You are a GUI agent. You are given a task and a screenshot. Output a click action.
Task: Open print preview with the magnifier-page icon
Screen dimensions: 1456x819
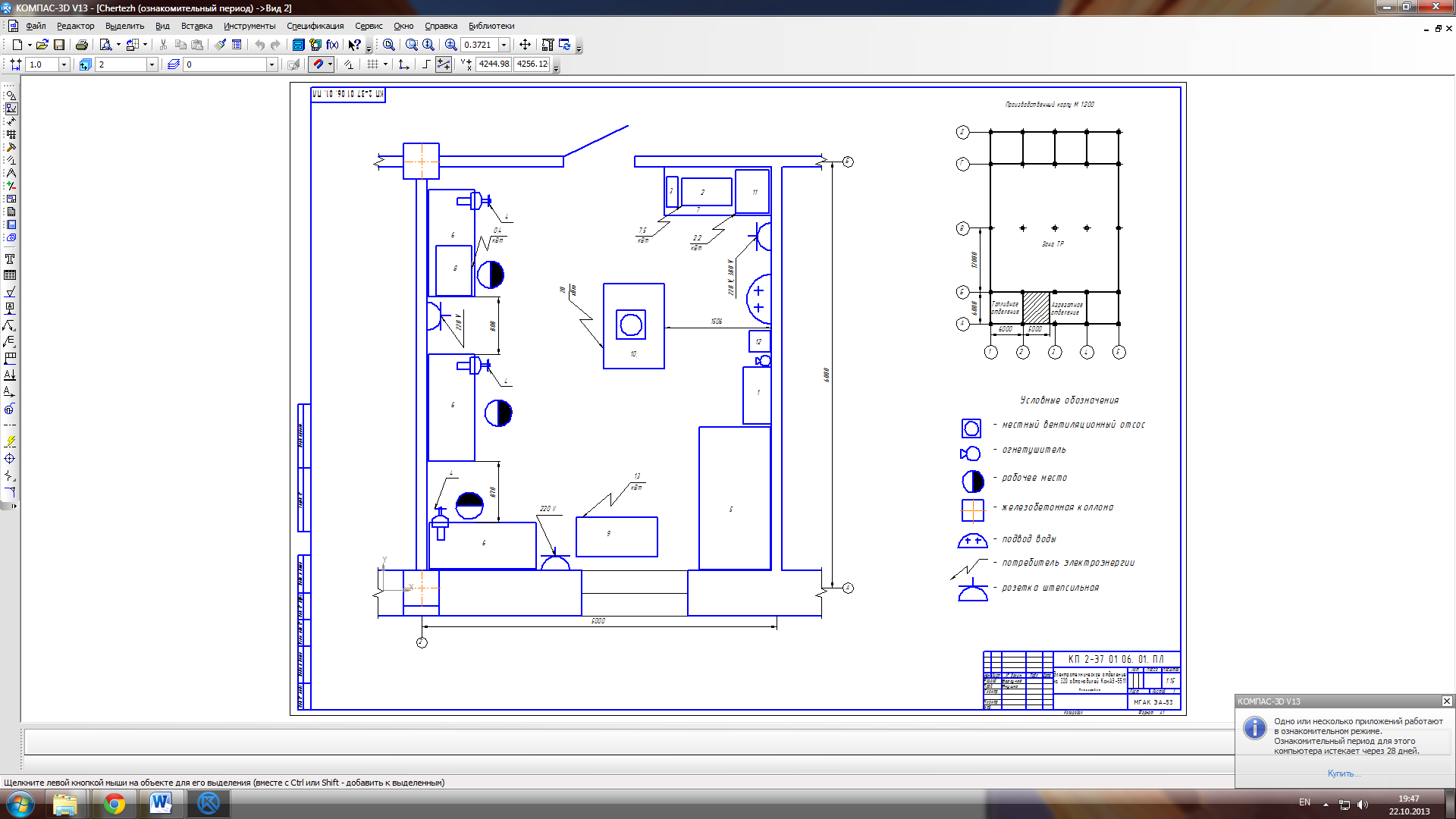(x=105, y=45)
